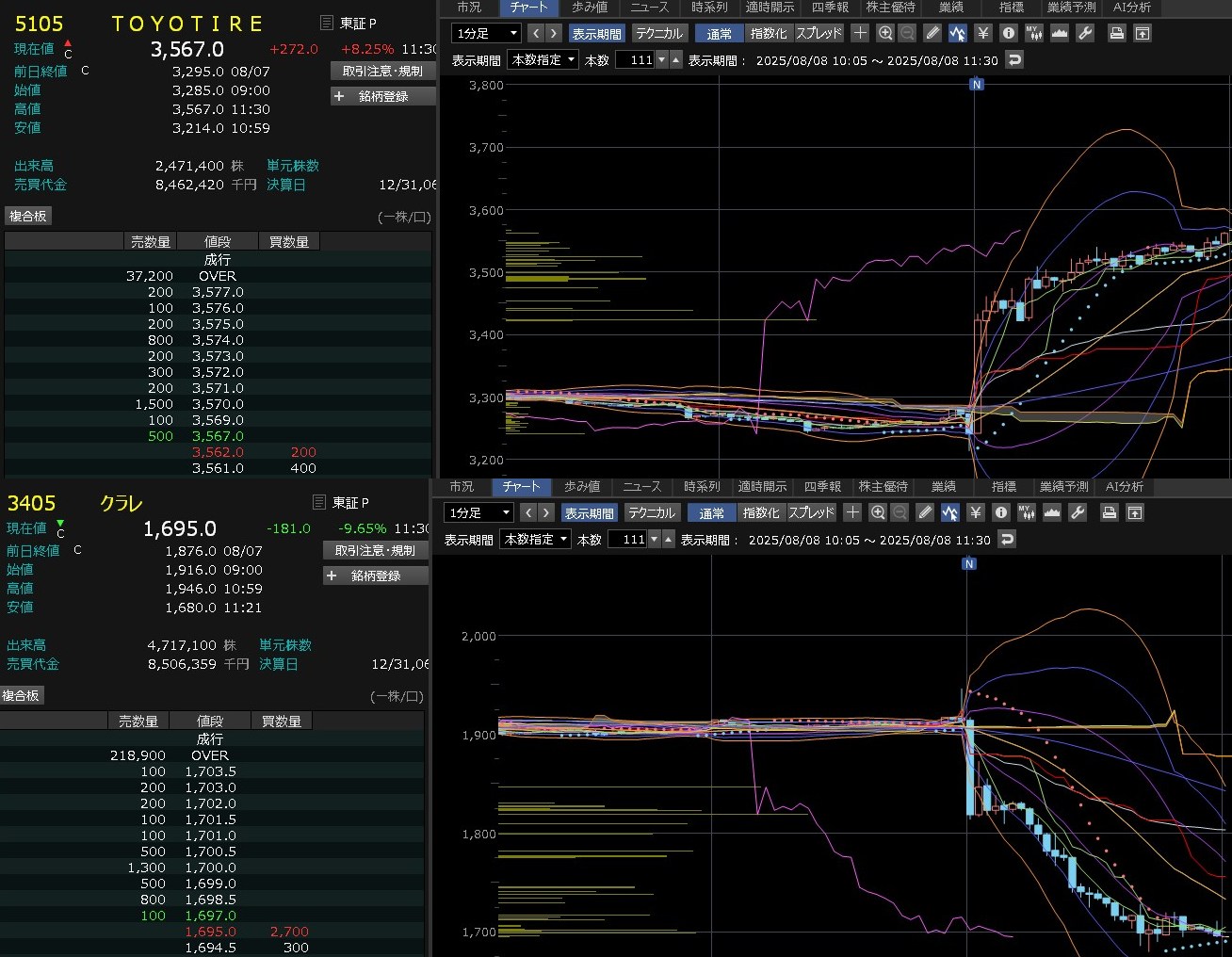Toggle 表示期間 button in bottom chart toolbar
Screen dimensions: 1232x957
coord(589,512)
